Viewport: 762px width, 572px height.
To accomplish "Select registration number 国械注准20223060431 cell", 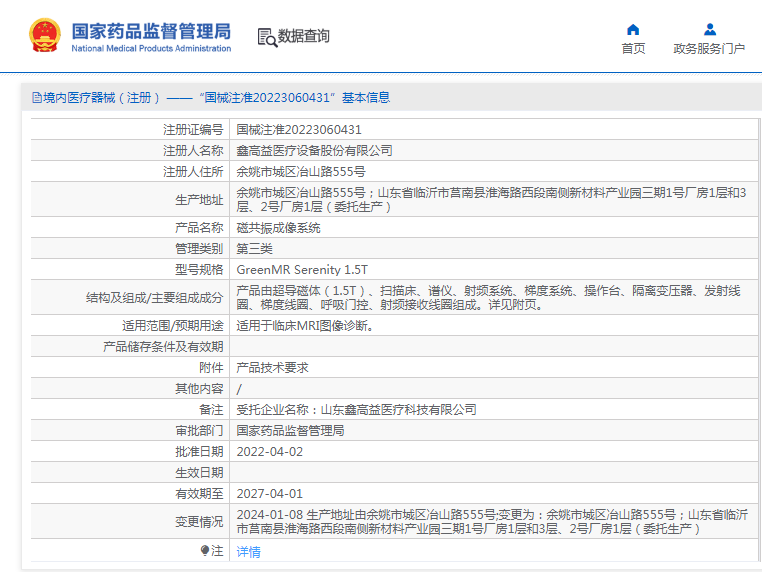I will 299,130.
